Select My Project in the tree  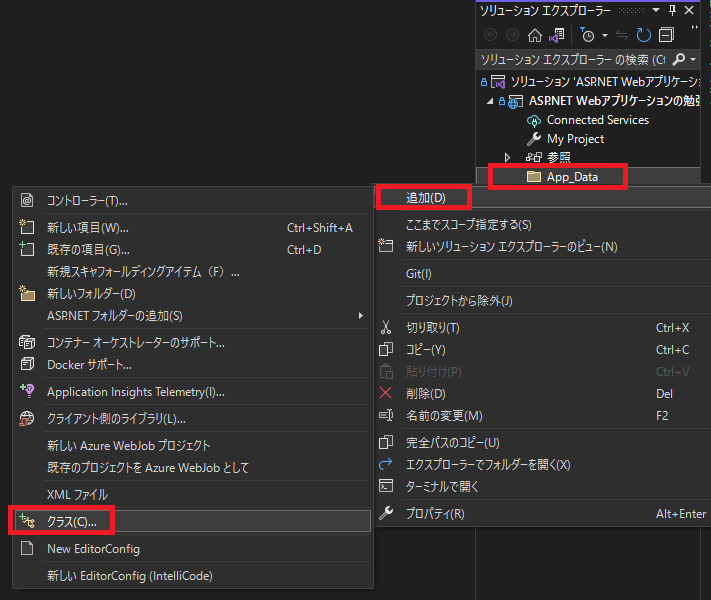575,139
